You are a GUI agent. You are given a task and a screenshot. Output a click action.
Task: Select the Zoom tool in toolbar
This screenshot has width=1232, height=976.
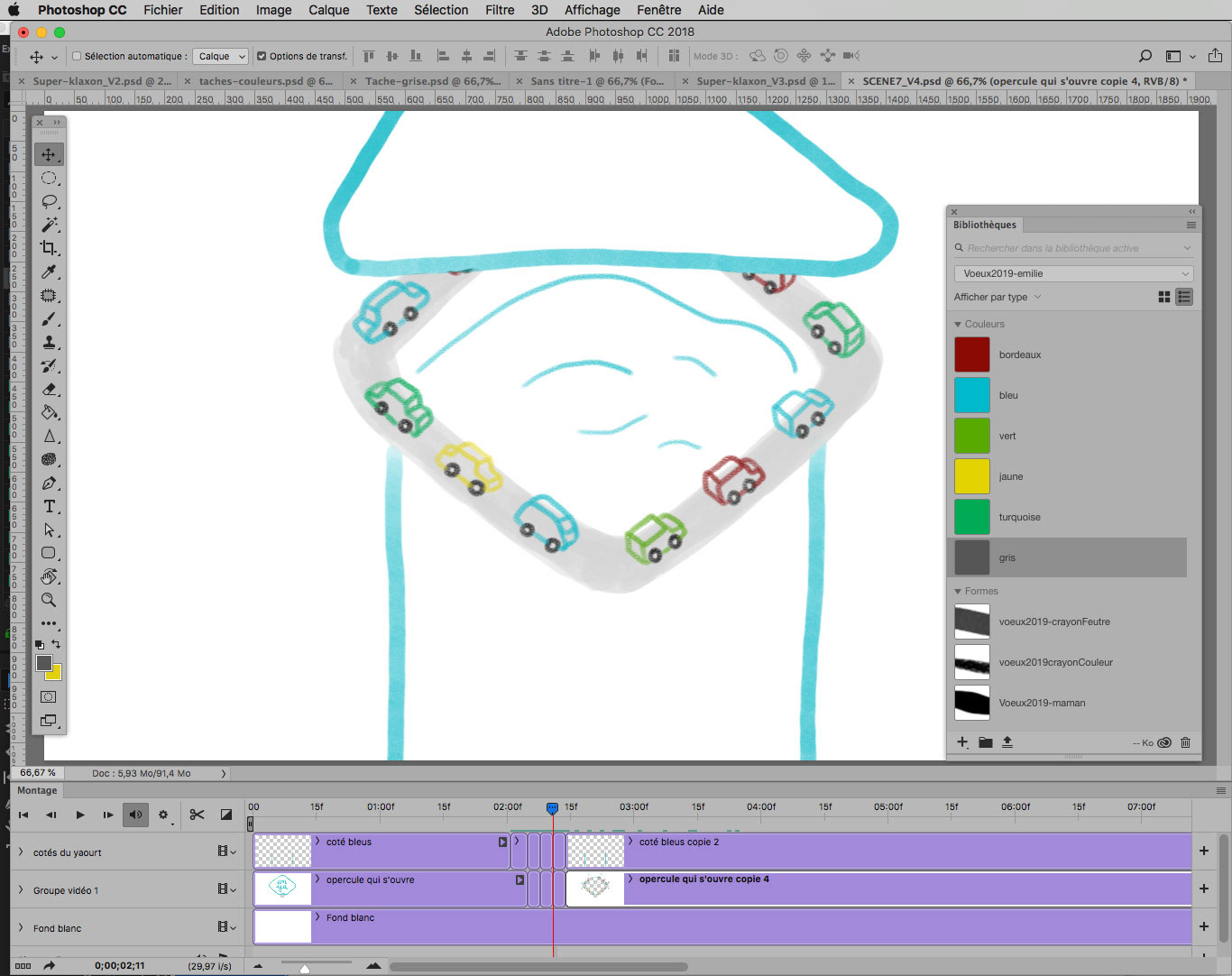pyautogui.click(x=49, y=600)
